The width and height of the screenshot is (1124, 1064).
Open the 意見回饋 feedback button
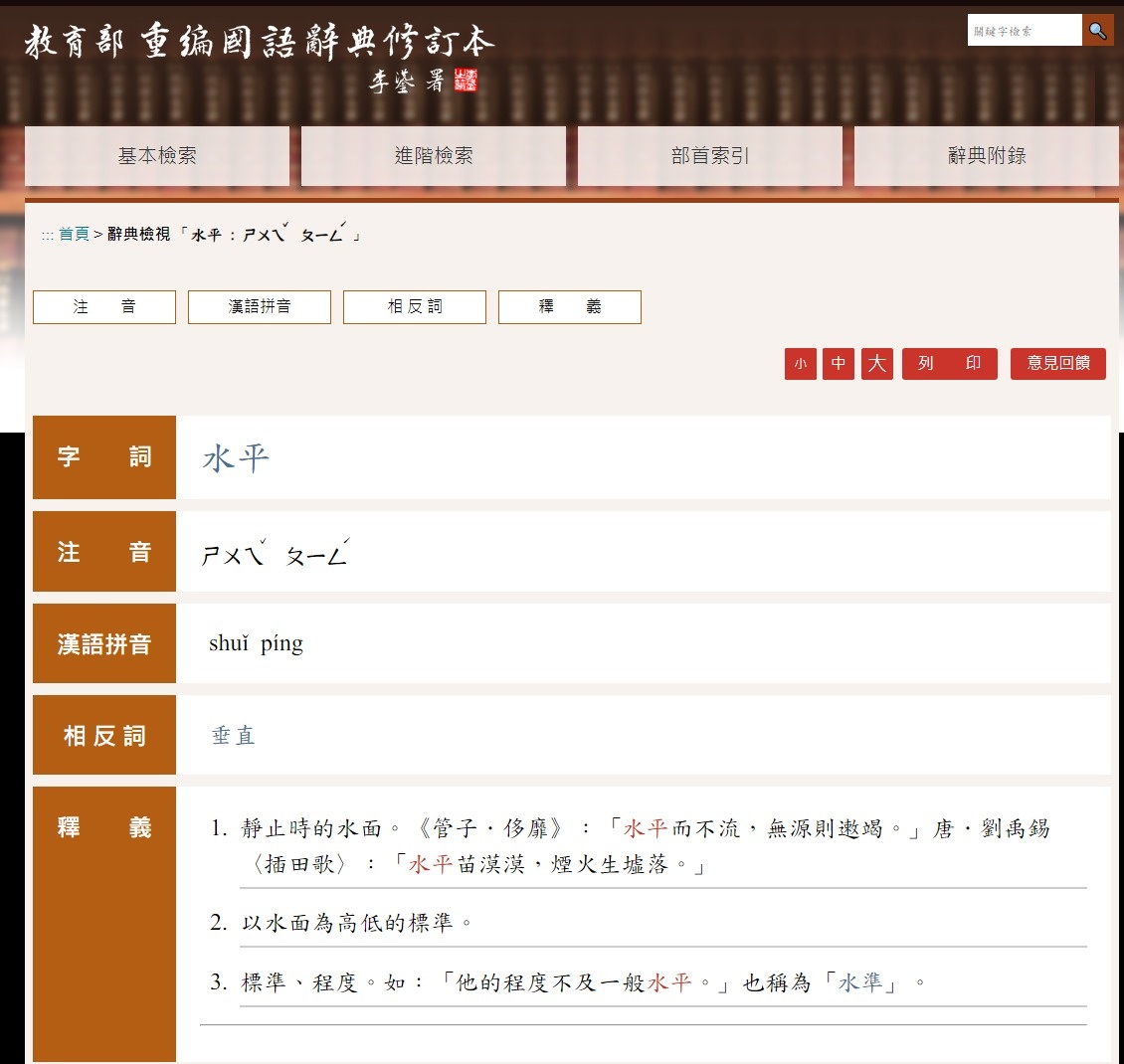tap(1058, 364)
